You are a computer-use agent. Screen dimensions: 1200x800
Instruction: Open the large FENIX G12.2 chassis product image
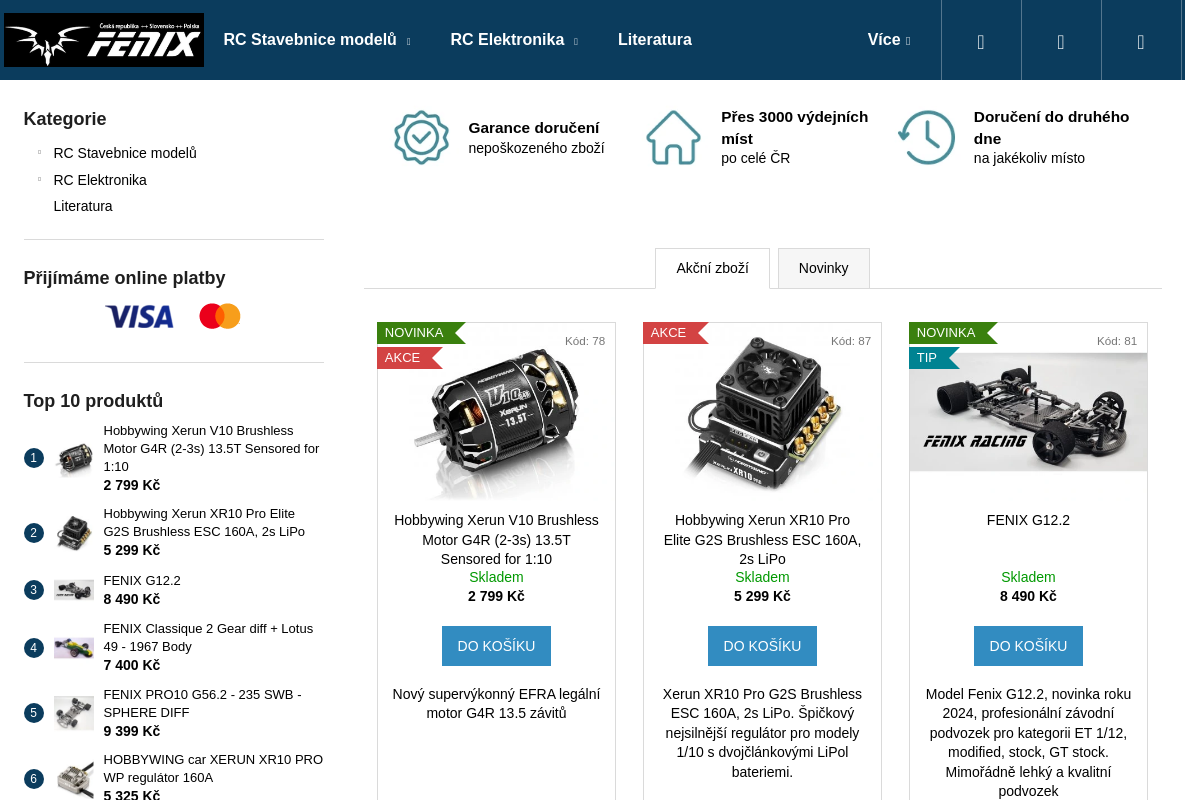click(x=1028, y=412)
